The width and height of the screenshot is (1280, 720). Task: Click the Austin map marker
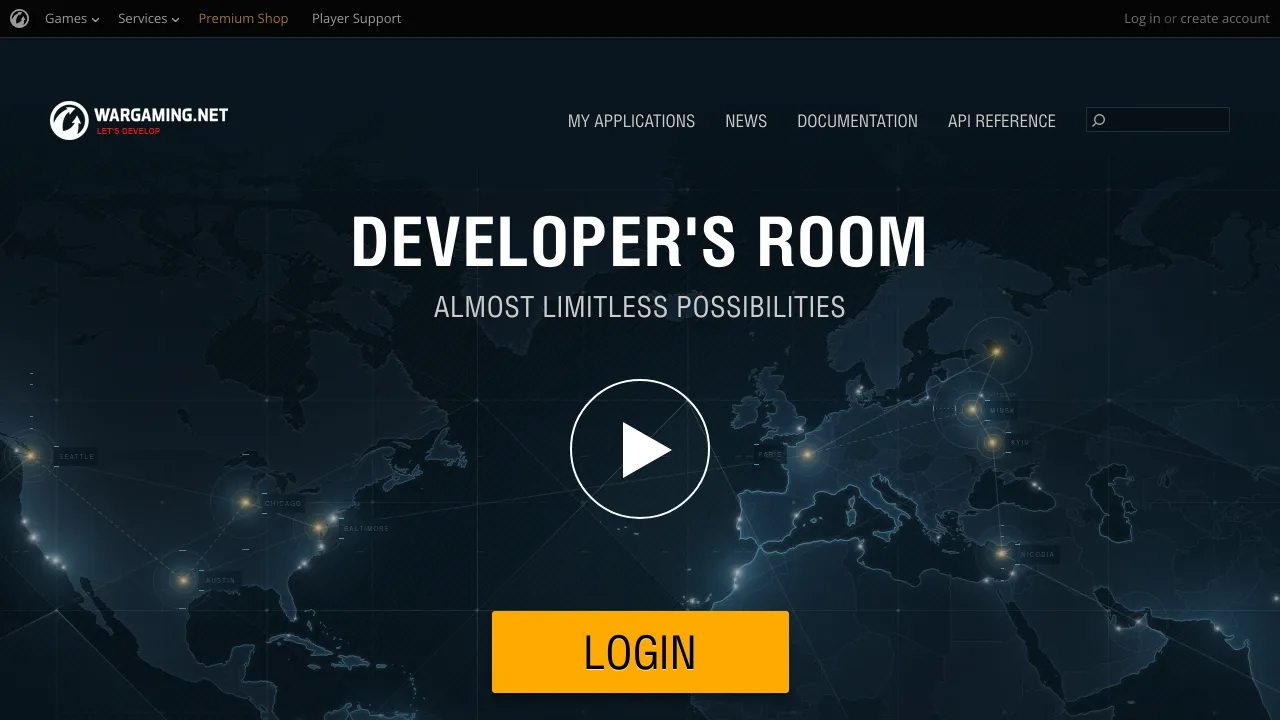coord(183,580)
